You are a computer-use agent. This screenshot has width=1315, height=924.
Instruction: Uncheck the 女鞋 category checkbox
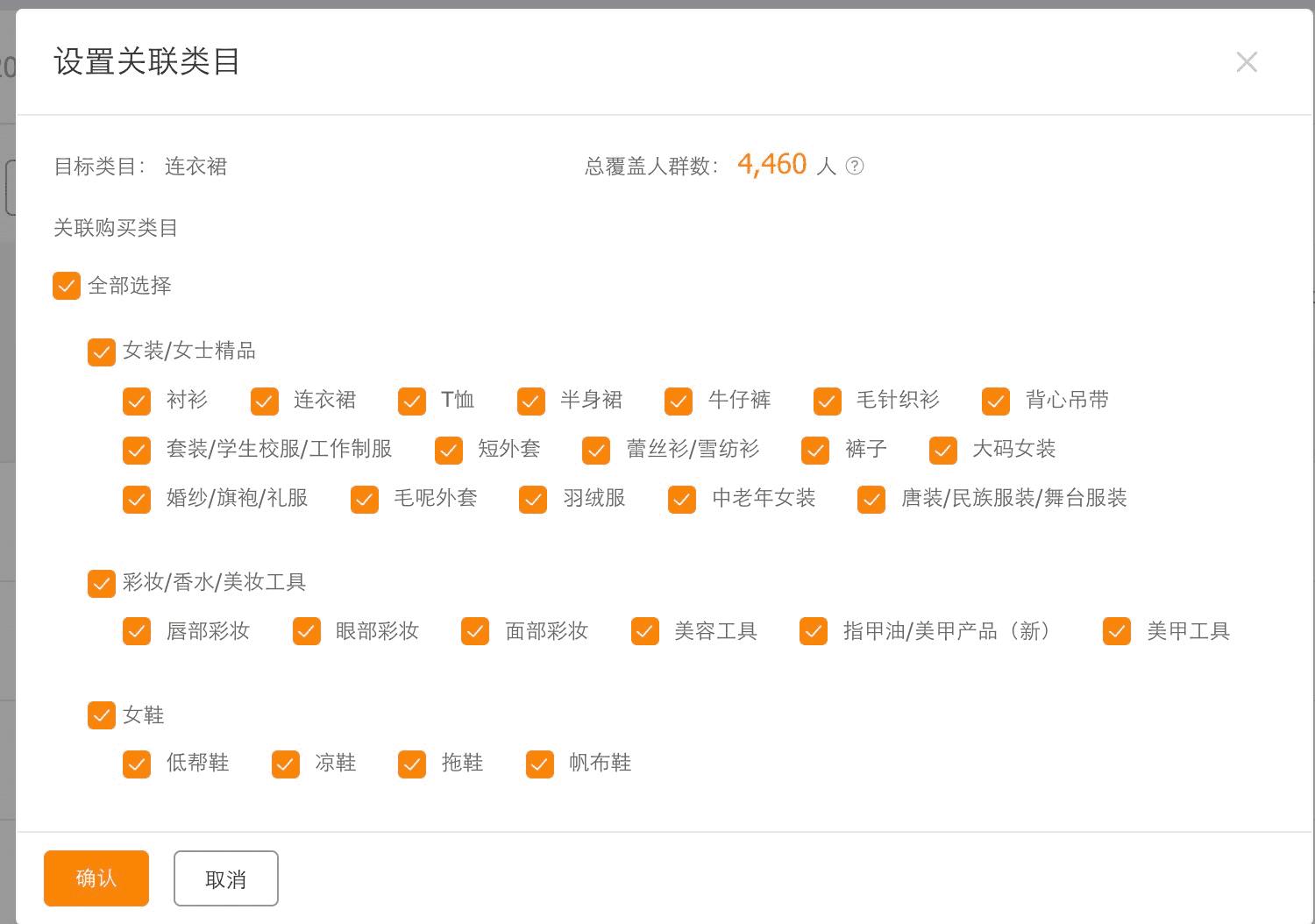[x=101, y=715]
